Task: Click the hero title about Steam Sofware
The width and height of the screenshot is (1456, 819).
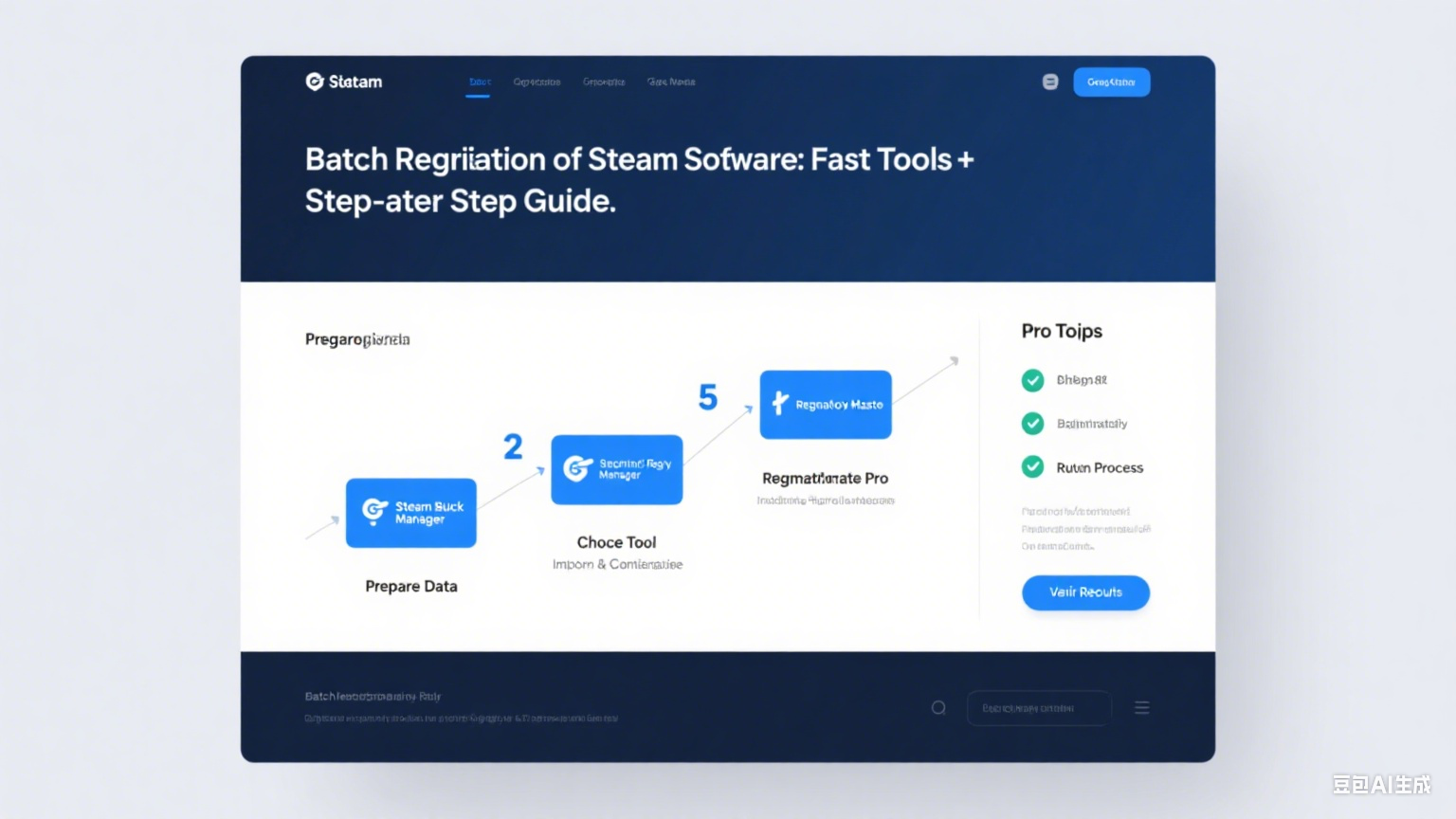Action: 639,180
